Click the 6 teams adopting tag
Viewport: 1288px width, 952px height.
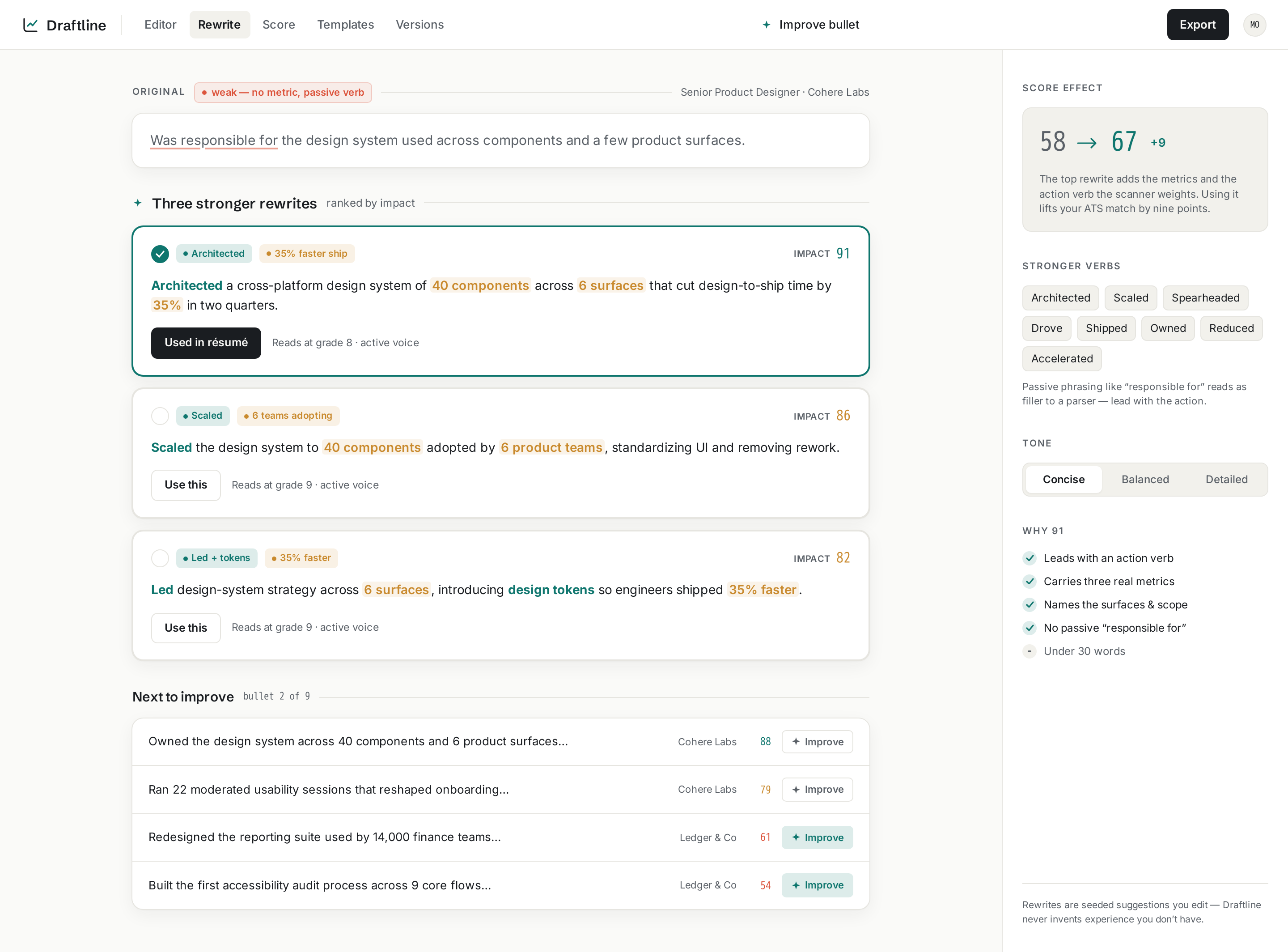click(288, 416)
